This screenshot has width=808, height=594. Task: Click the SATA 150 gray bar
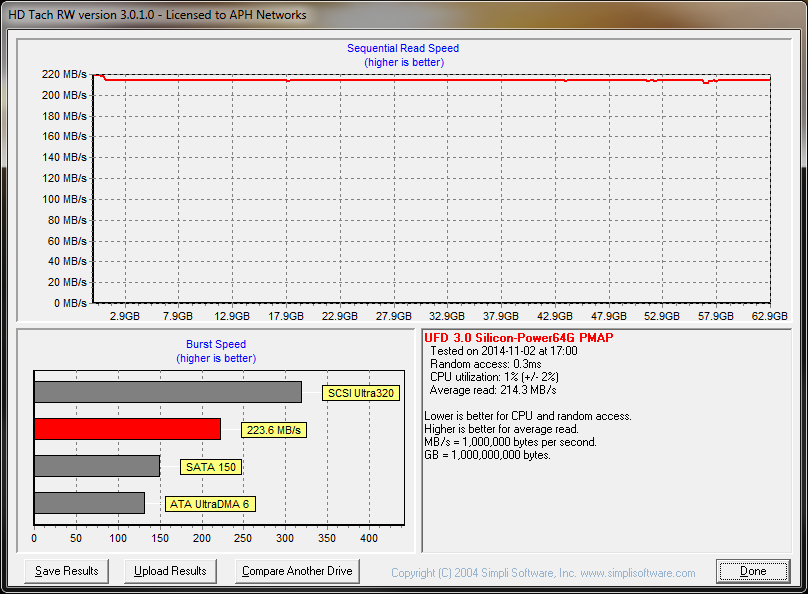click(96, 466)
